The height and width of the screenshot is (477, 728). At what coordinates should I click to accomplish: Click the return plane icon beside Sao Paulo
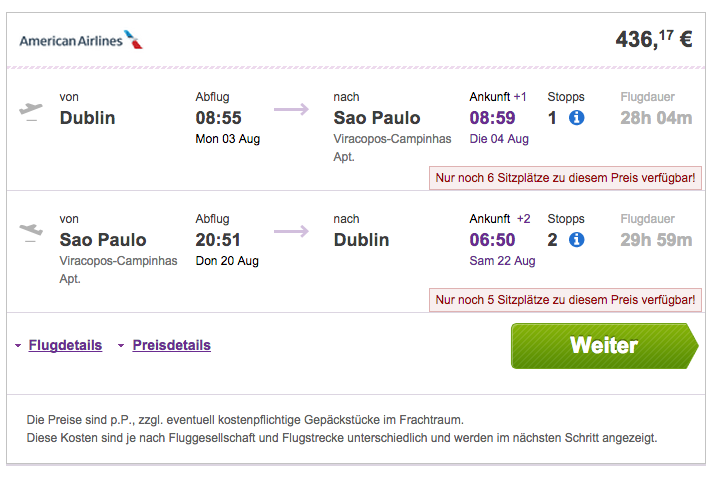click(x=31, y=233)
